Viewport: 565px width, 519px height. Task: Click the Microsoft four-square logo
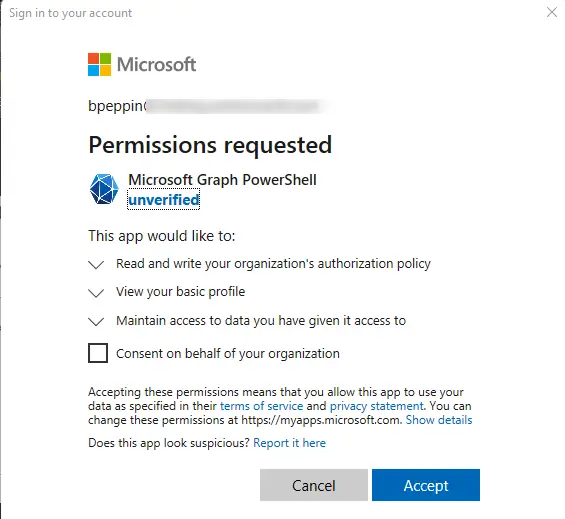99,65
